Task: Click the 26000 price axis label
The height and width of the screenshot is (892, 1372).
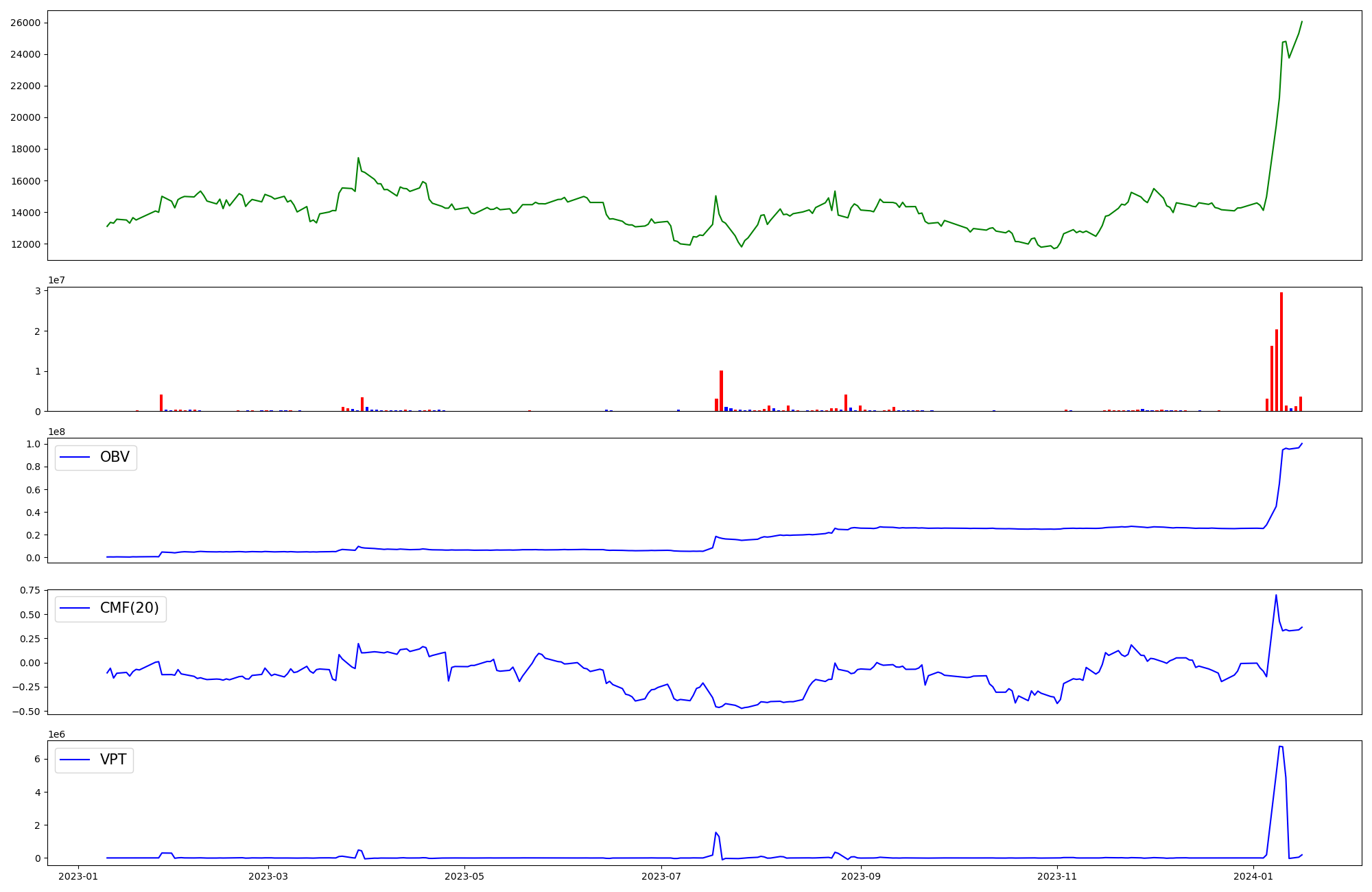Action: point(25,23)
